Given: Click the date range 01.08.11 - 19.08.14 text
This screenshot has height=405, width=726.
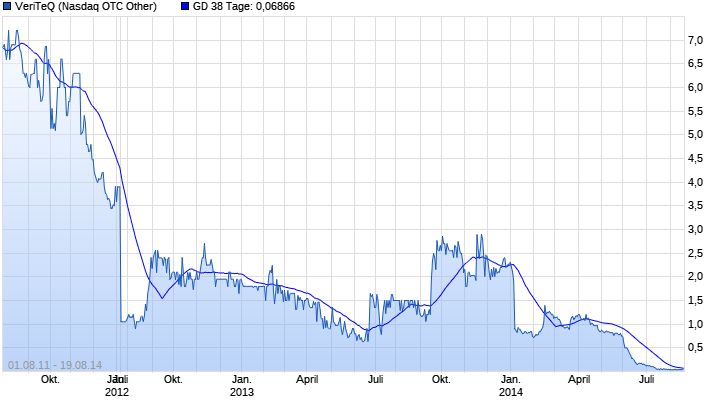Looking at the screenshot, I should click(55, 365).
